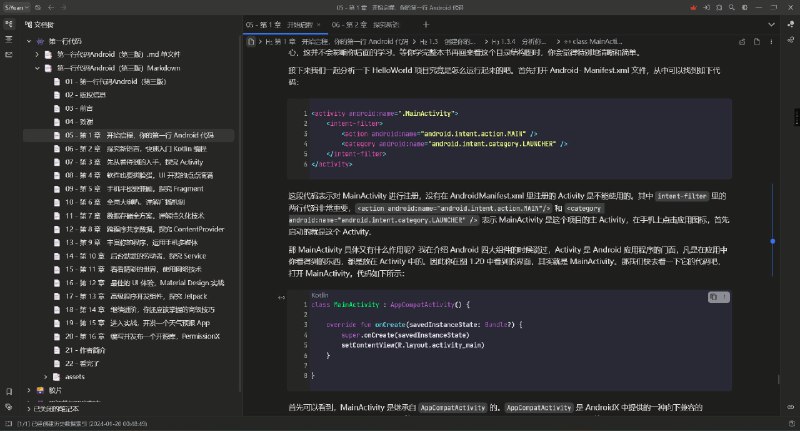This screenshot has height=431, width=800.
Task: Open document '03 - 前言'
Action: click(129, 108)
